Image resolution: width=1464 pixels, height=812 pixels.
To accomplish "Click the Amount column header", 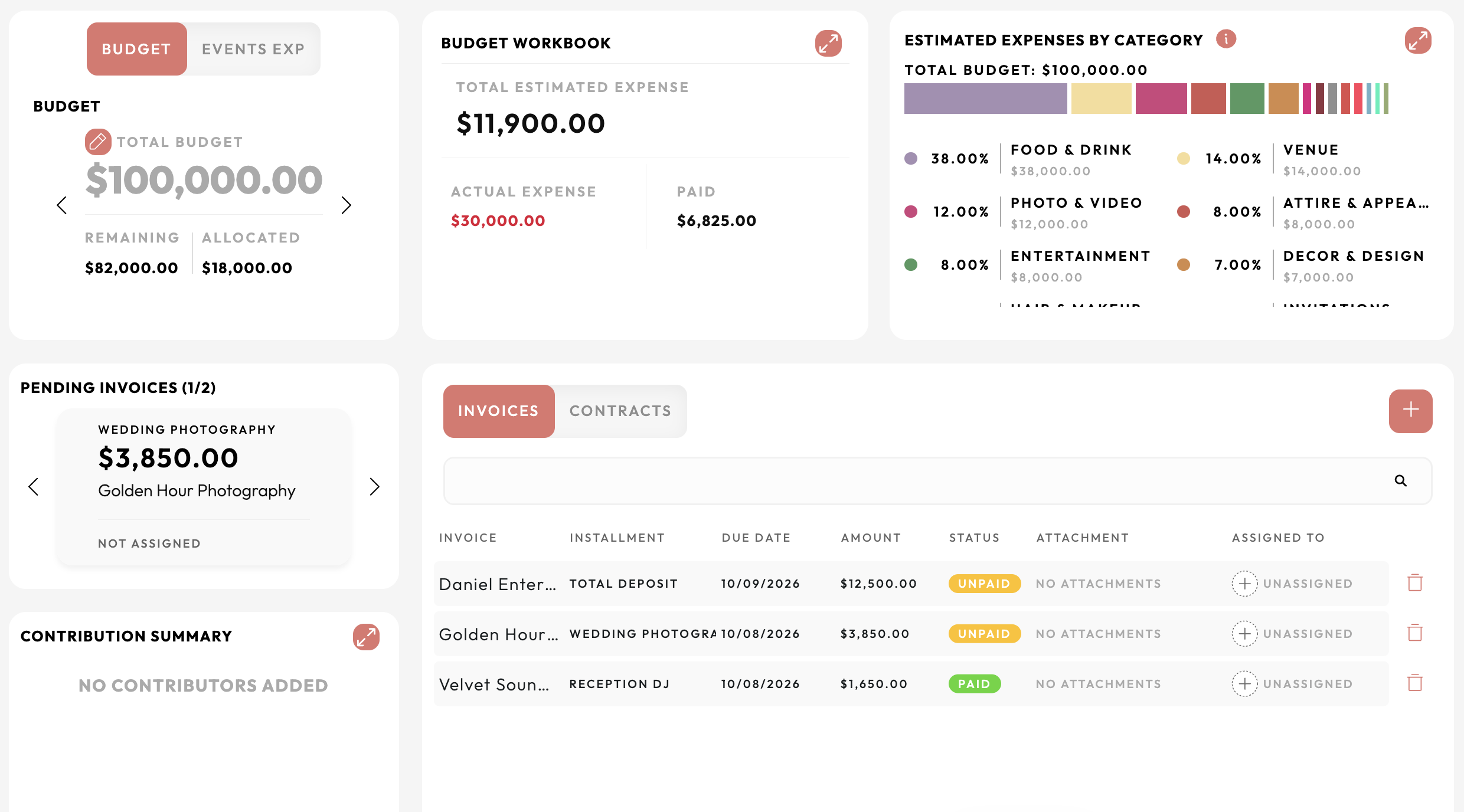I will (871, 538).
